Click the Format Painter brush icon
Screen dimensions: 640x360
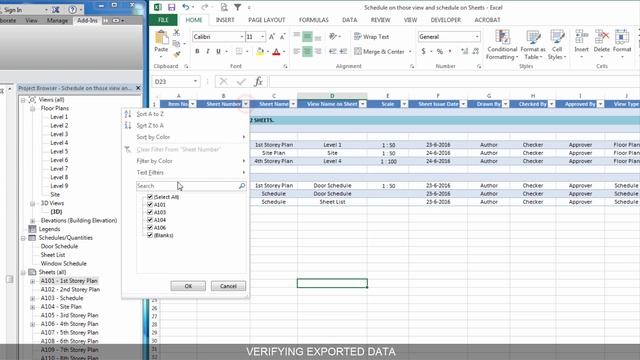point(176,54)
